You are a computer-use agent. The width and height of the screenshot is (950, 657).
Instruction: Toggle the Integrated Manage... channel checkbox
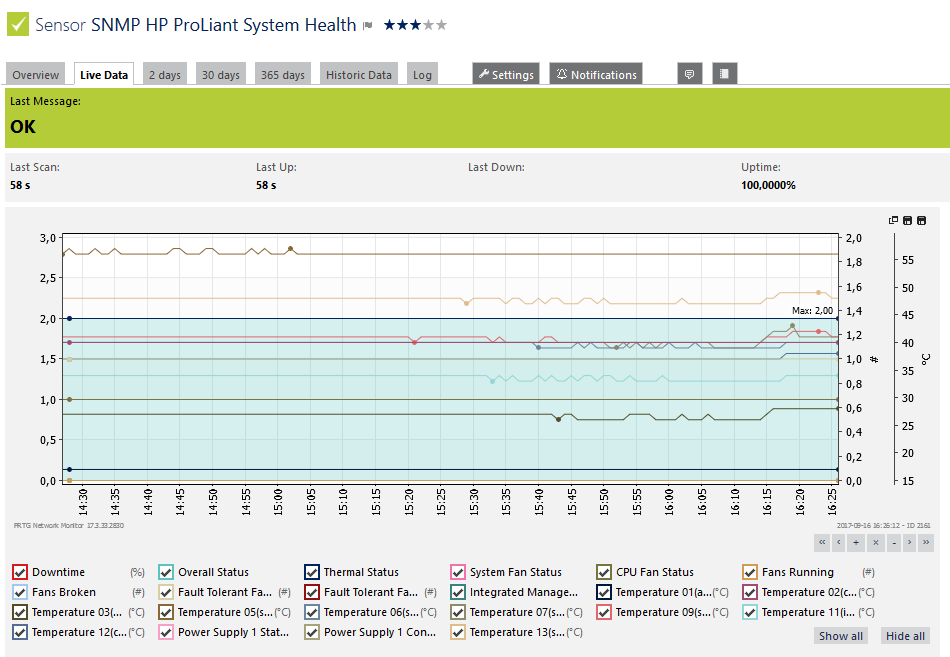pyautogui.click(x=458, y=592)
